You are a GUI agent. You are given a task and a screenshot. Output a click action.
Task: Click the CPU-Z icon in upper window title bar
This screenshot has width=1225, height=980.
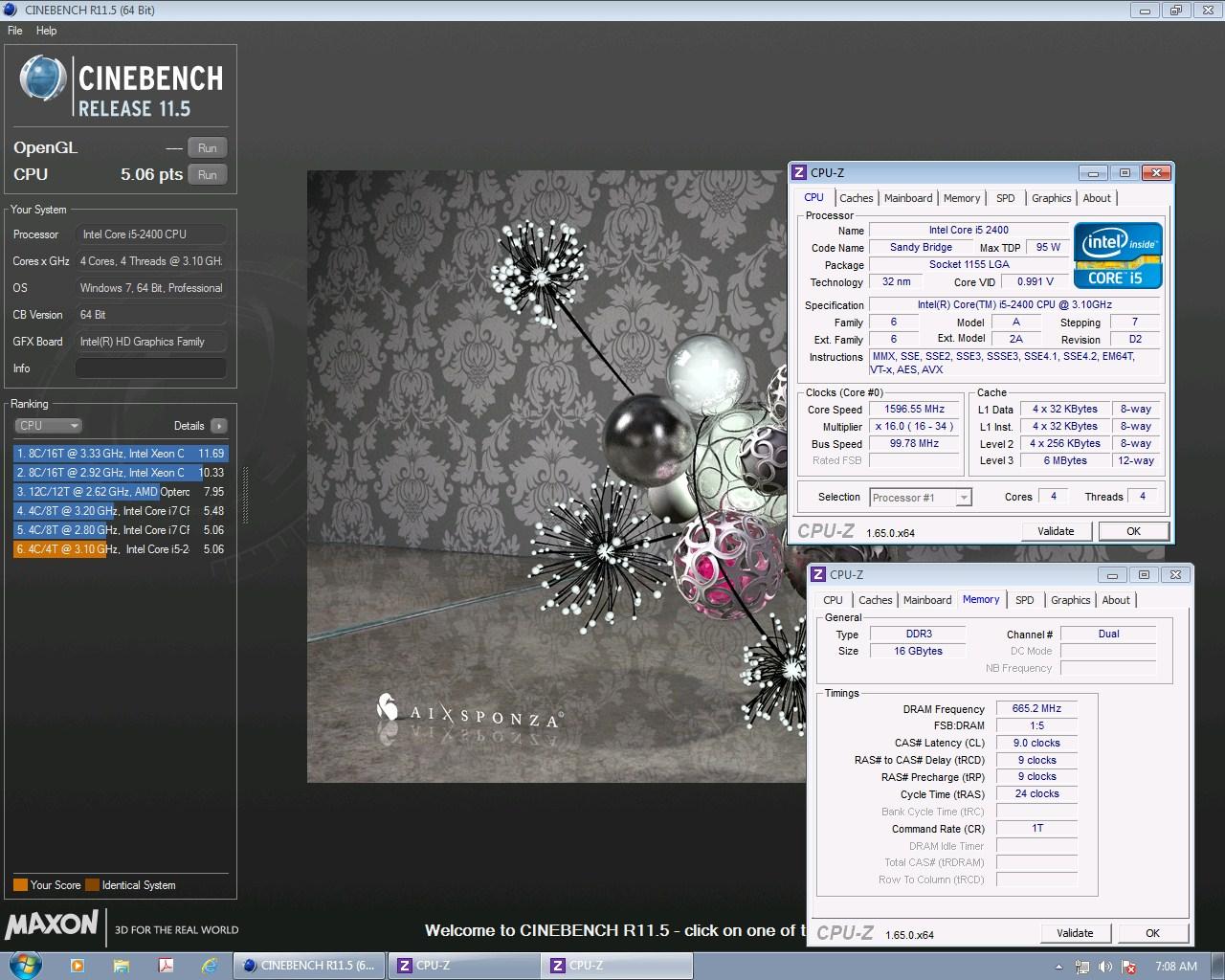(x=799, y=173)
